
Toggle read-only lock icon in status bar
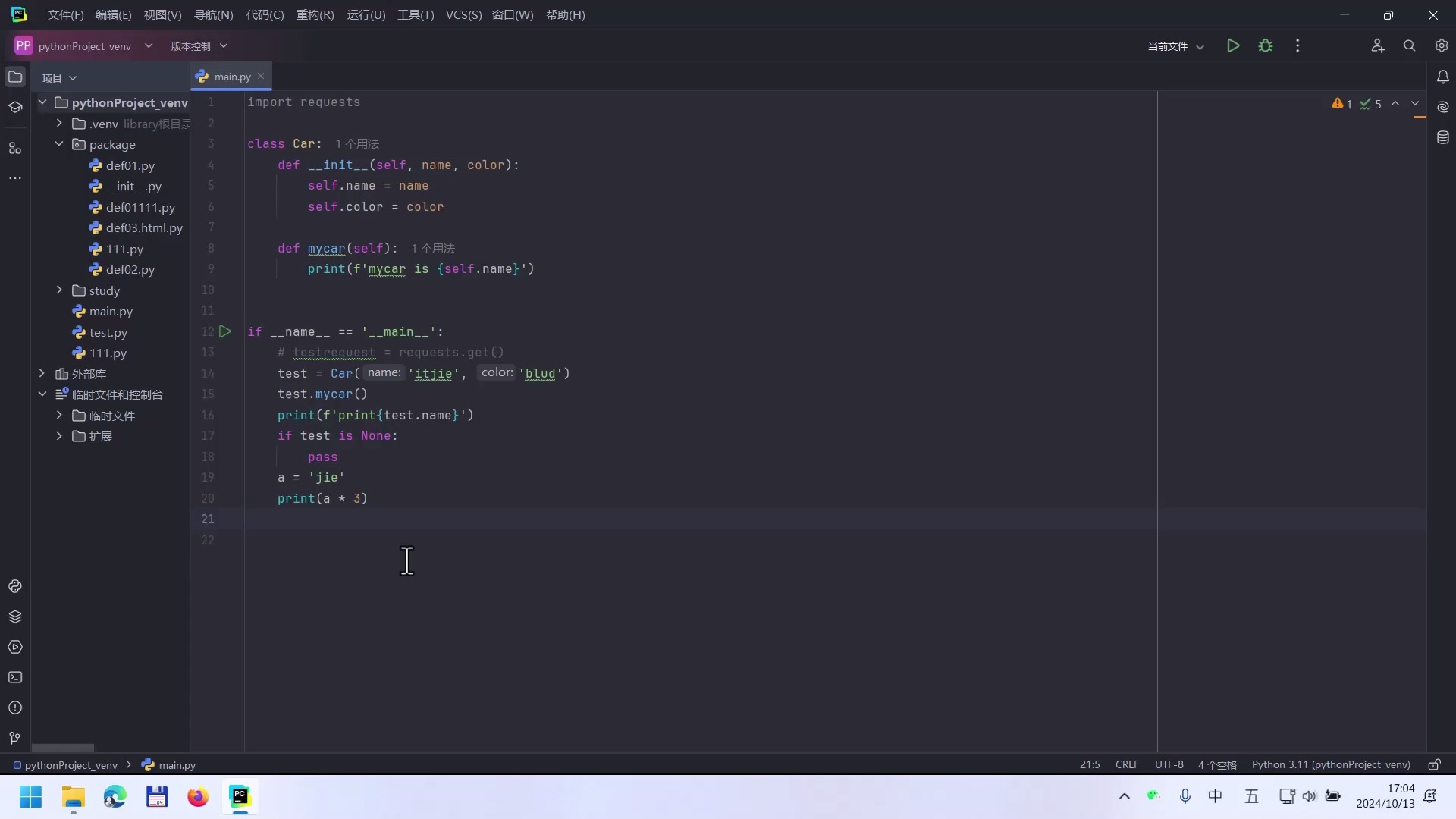[1434, 764]
